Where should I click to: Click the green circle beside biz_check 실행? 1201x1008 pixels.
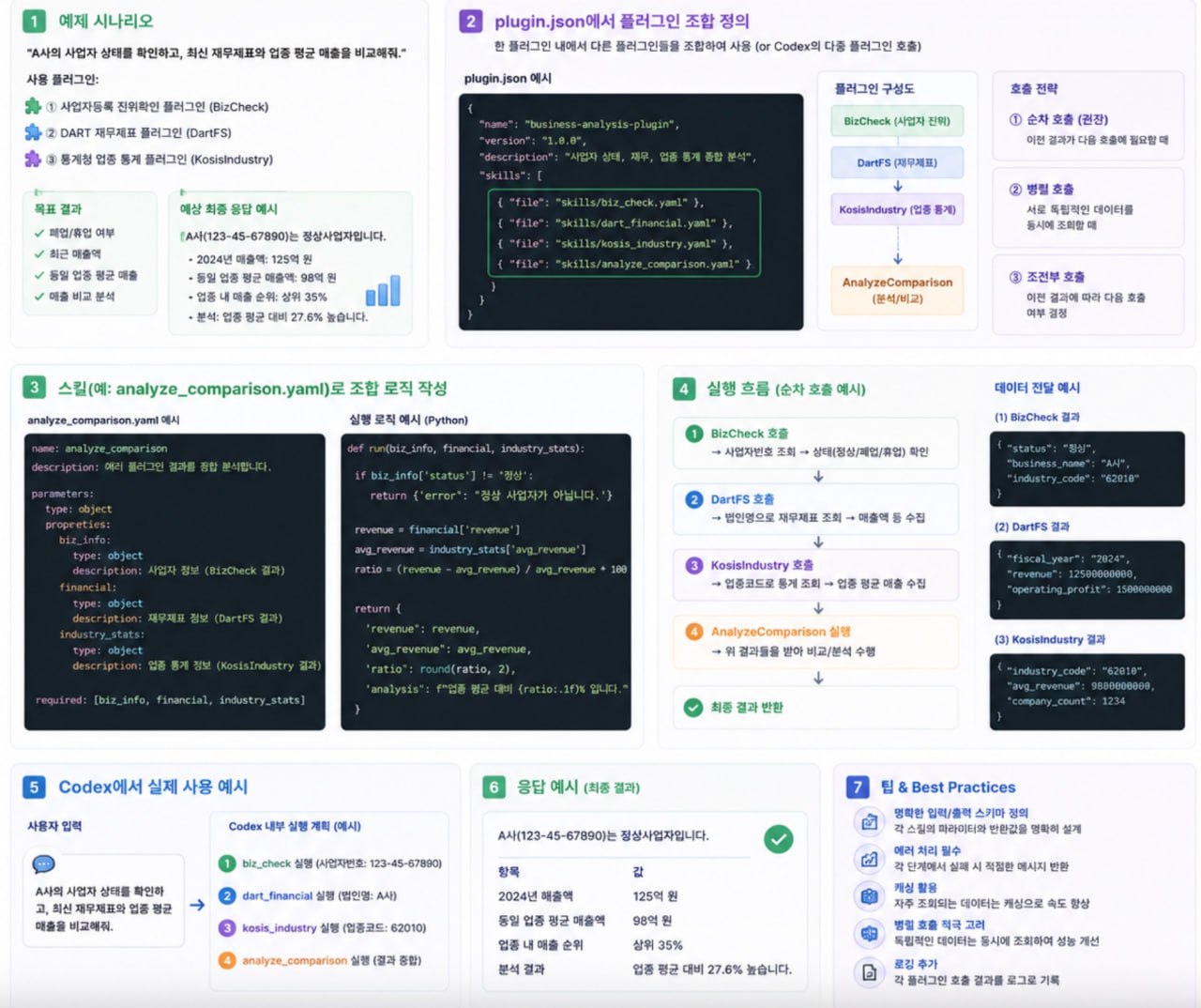227,863
